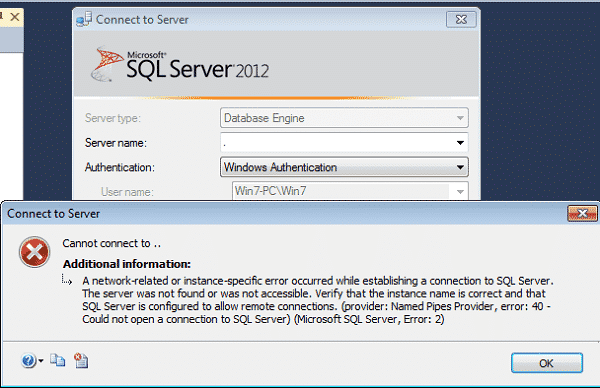The image size is (600, 388).
Task: Open the disabled Server type dropdown arrow
Action: coord(460,118)
